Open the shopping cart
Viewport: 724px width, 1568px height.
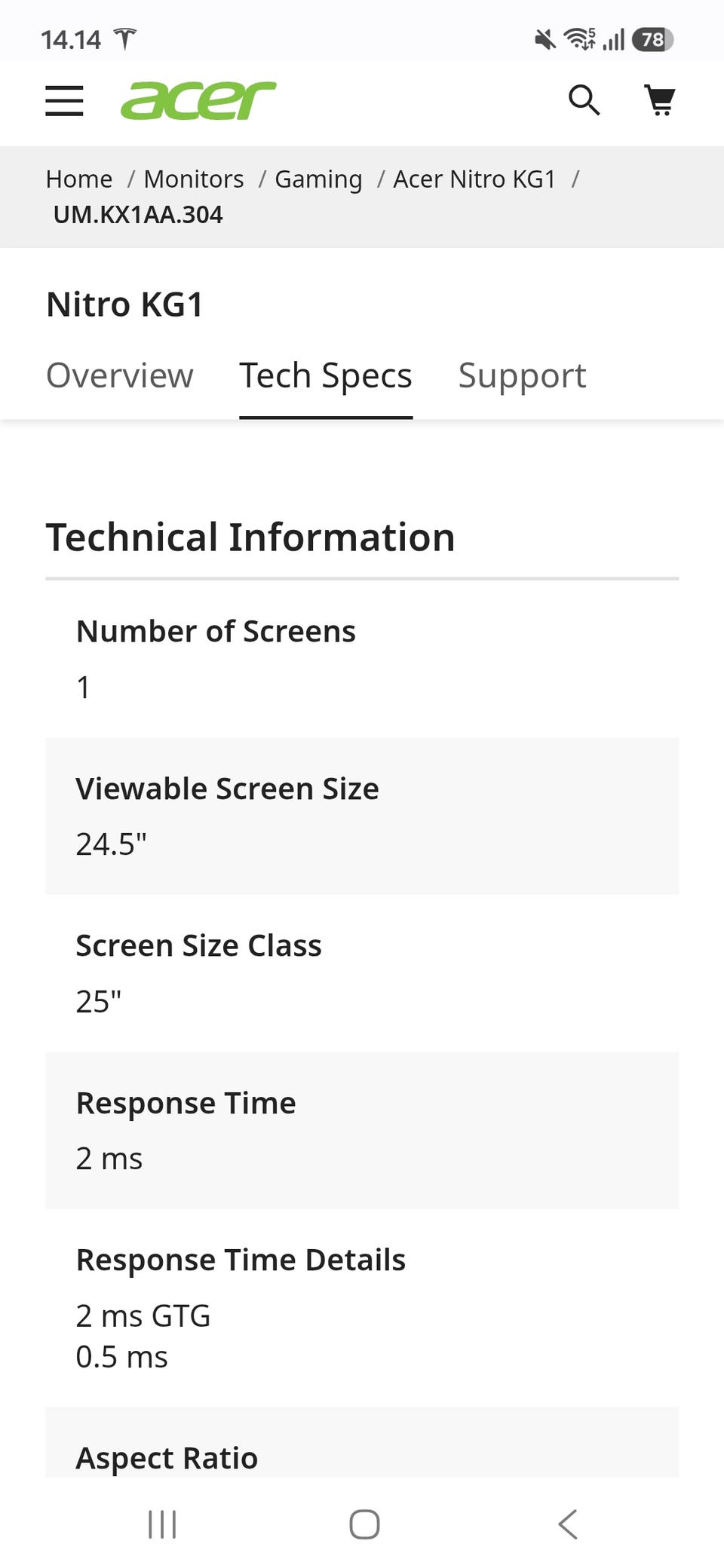click(660, 100)
